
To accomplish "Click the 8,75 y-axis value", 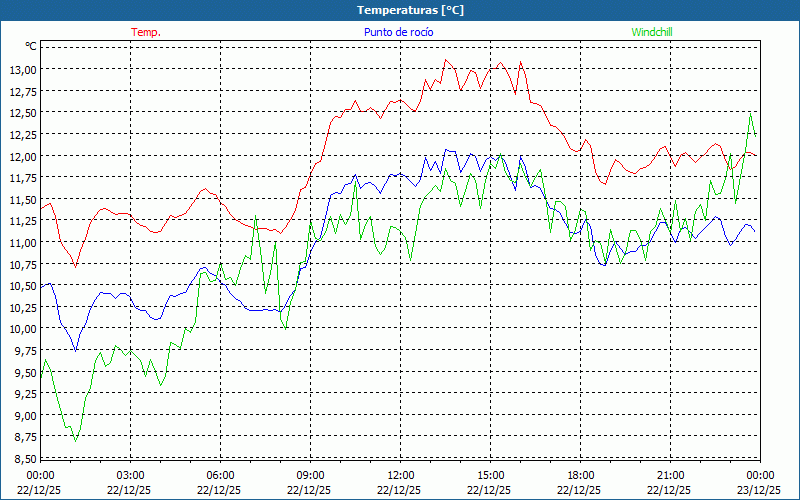I will [x=26, y=437].
